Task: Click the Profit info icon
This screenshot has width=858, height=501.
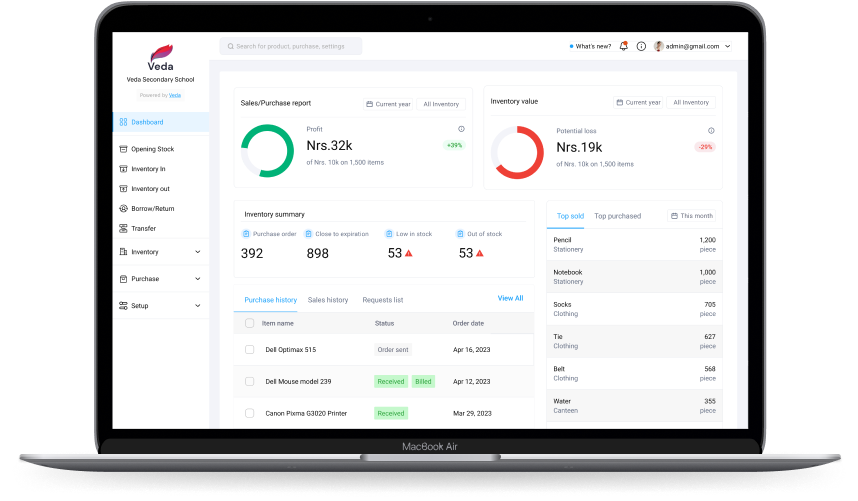Action: click(x=461, y=129)
